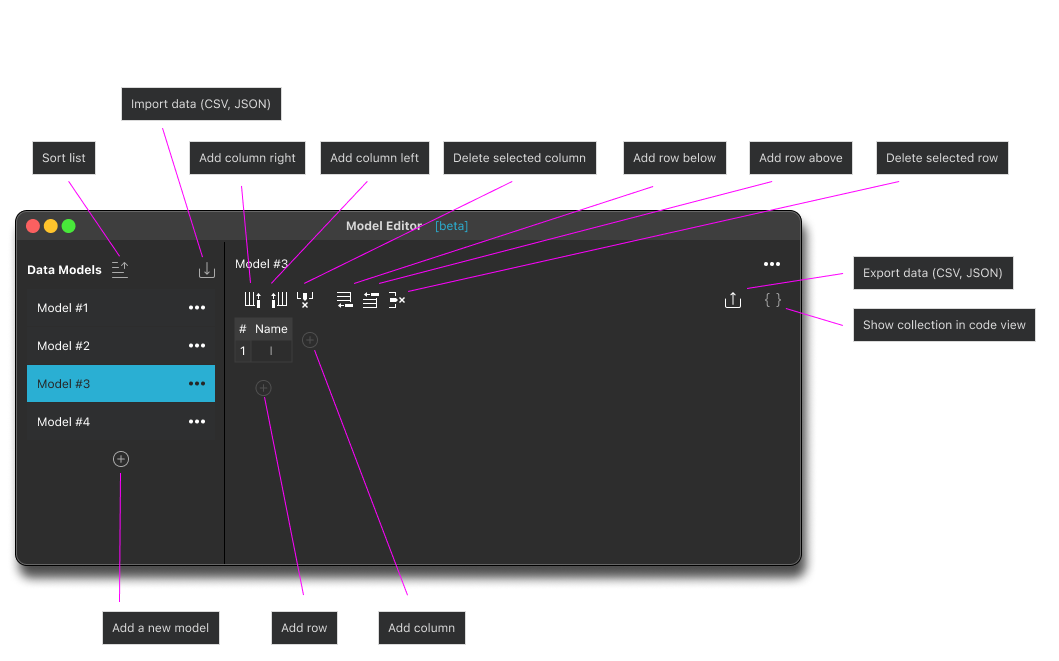1059x661 pixels.
Task: Open the three-dot menu for Model #3 in list
Action: coord(197,384)
